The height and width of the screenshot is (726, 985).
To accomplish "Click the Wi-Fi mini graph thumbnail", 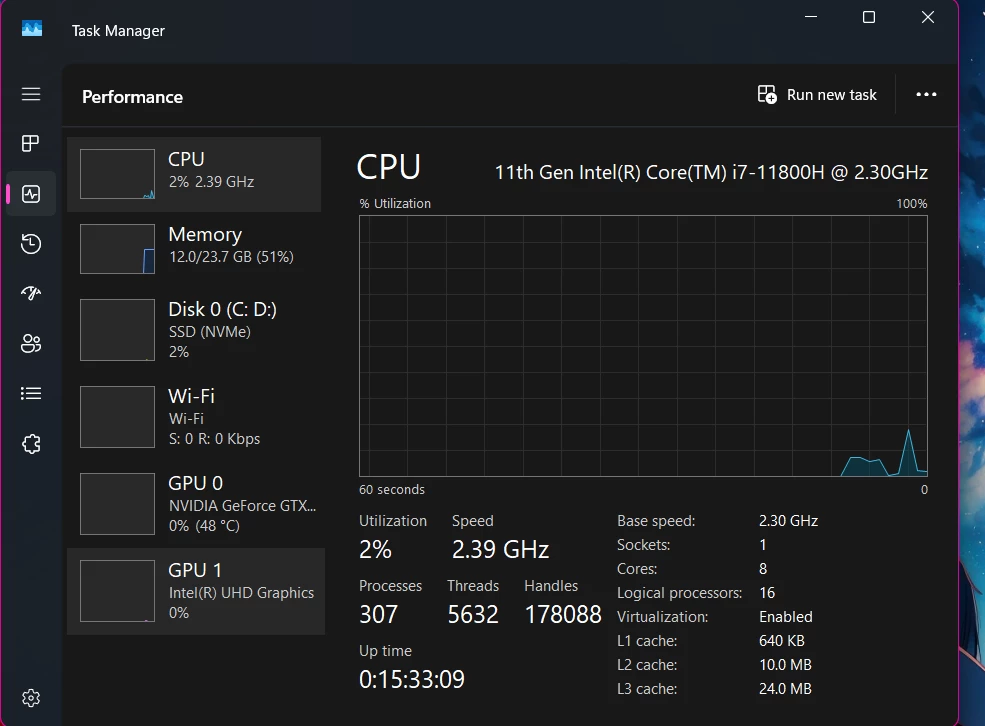I will coord(117,417).
